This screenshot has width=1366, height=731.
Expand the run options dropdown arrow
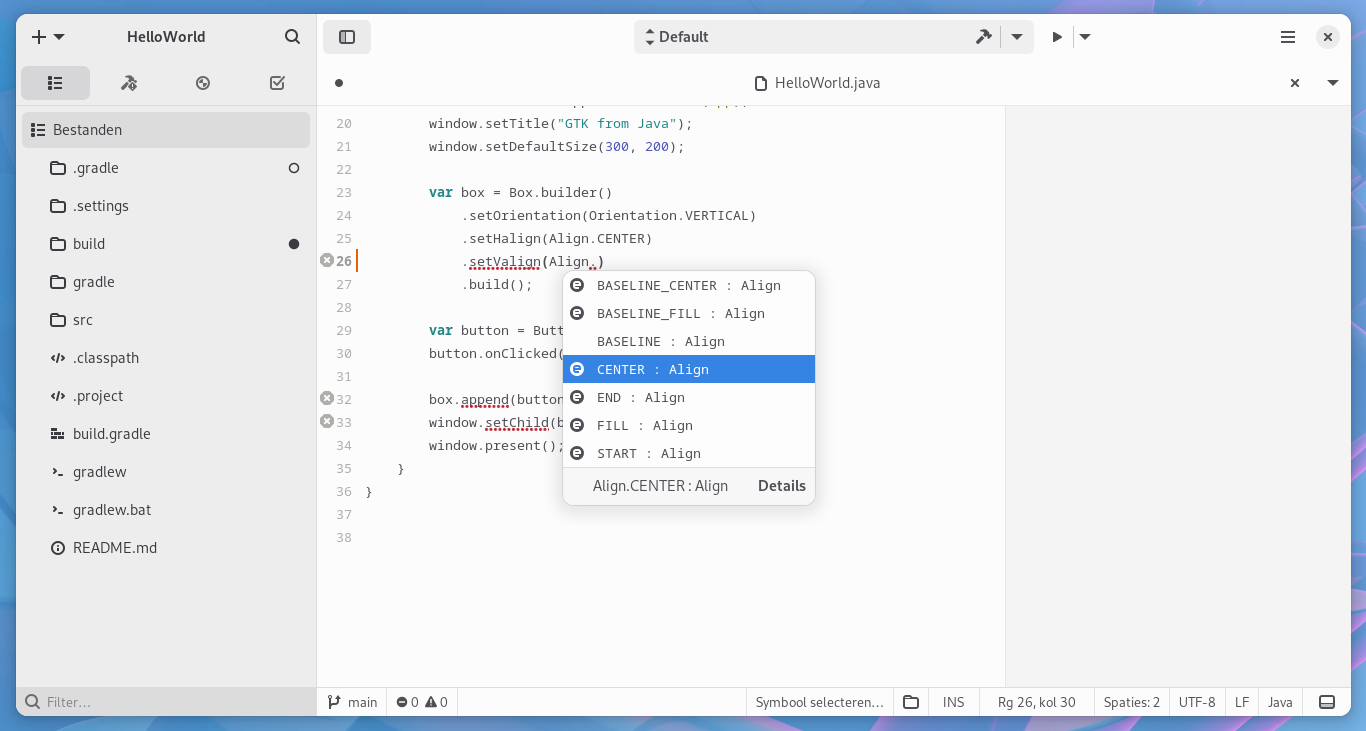(1085, 36)
